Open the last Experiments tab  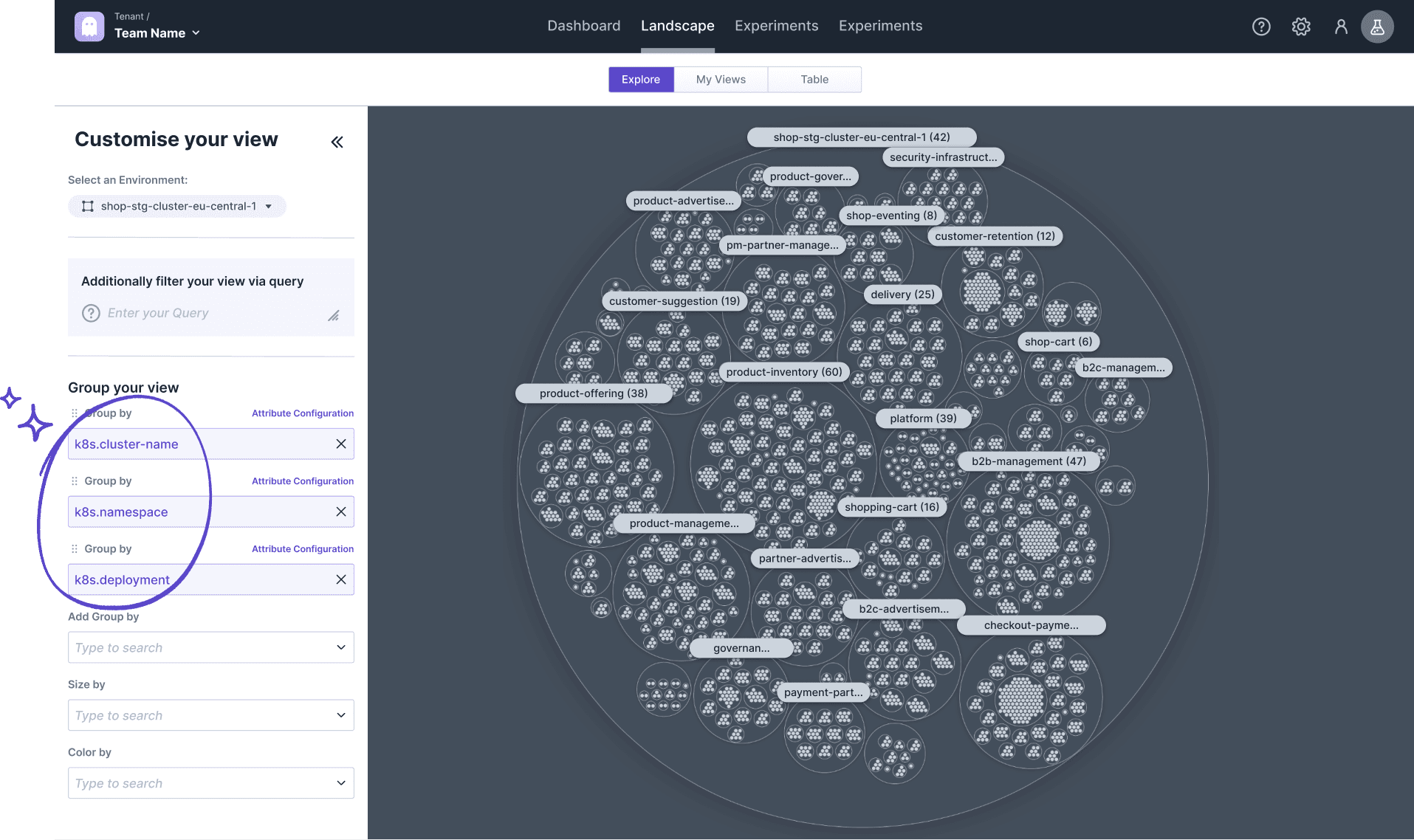881,26
